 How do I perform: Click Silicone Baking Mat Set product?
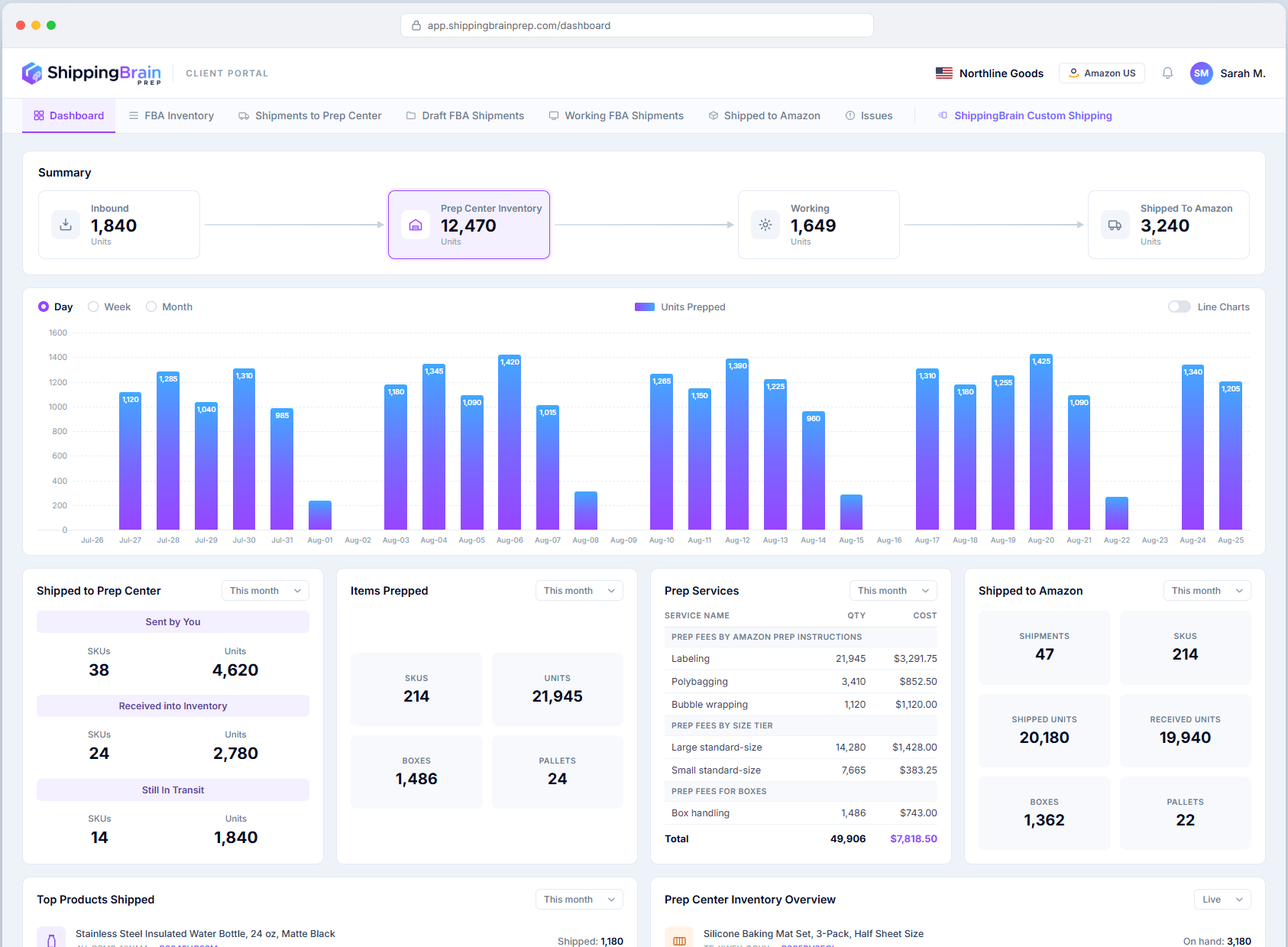[x=814, y=933]
